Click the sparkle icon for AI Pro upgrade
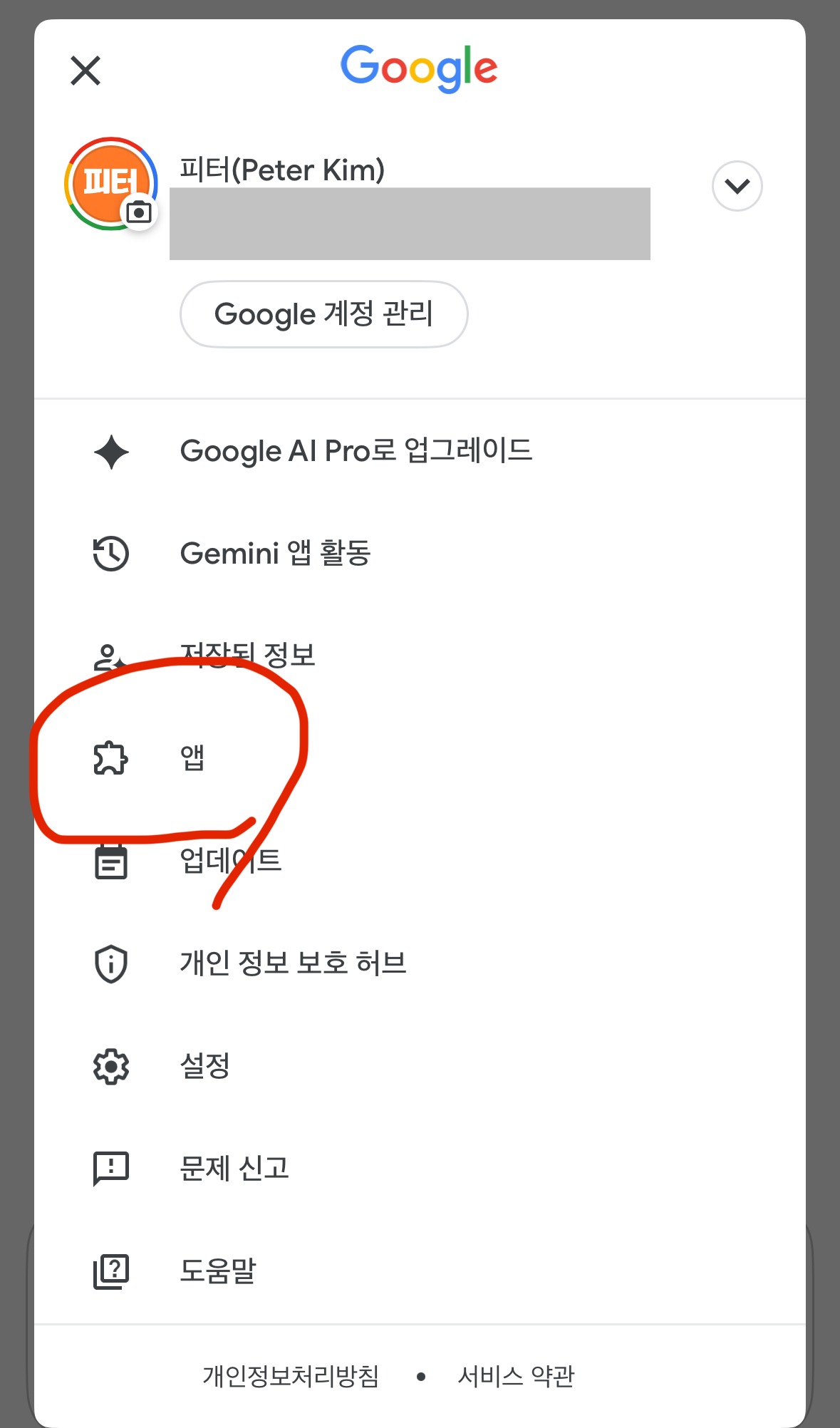The image size is (840, 1428). [x=111, y=452]
